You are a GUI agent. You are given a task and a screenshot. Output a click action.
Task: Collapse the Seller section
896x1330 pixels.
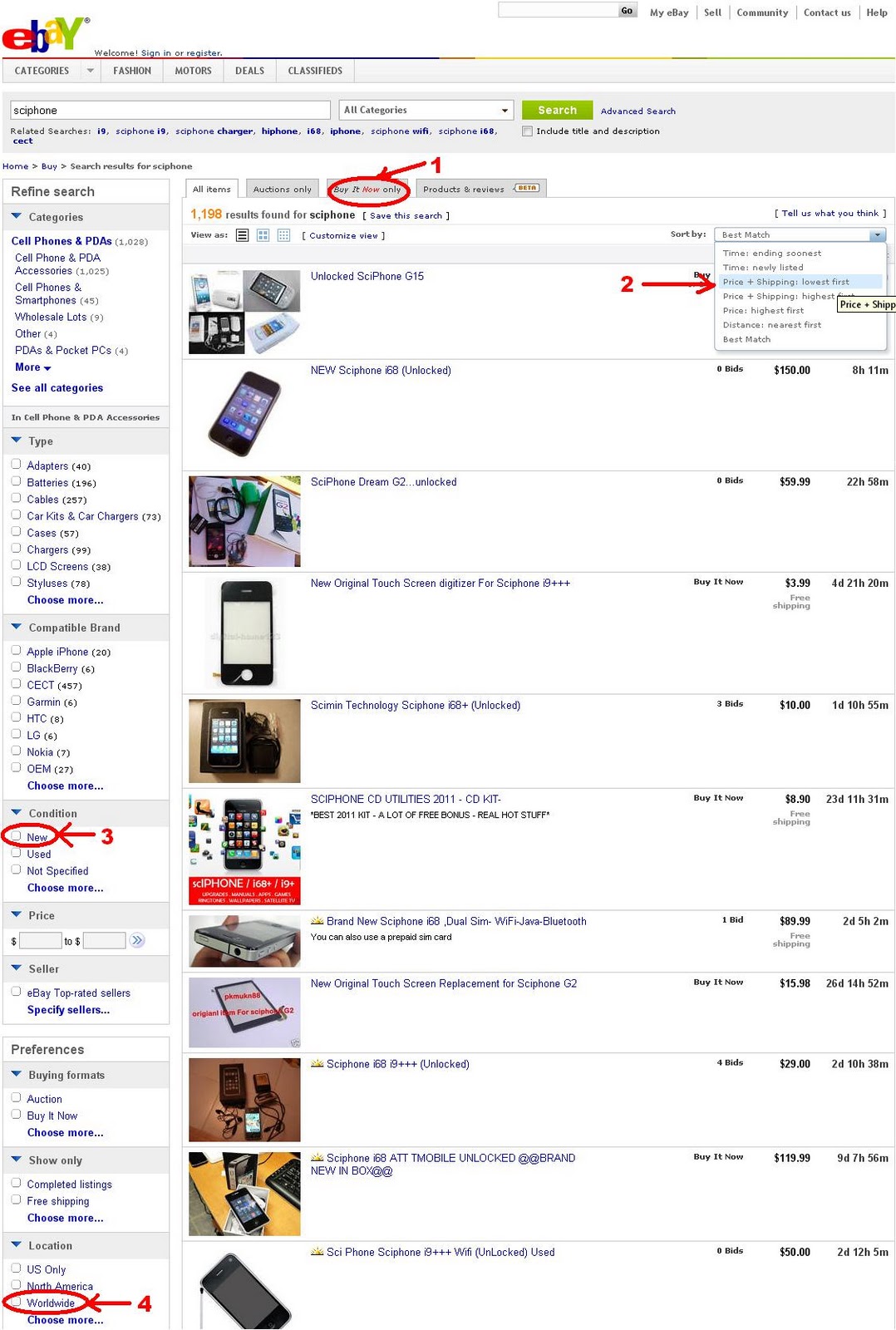[x=17, y=968]
